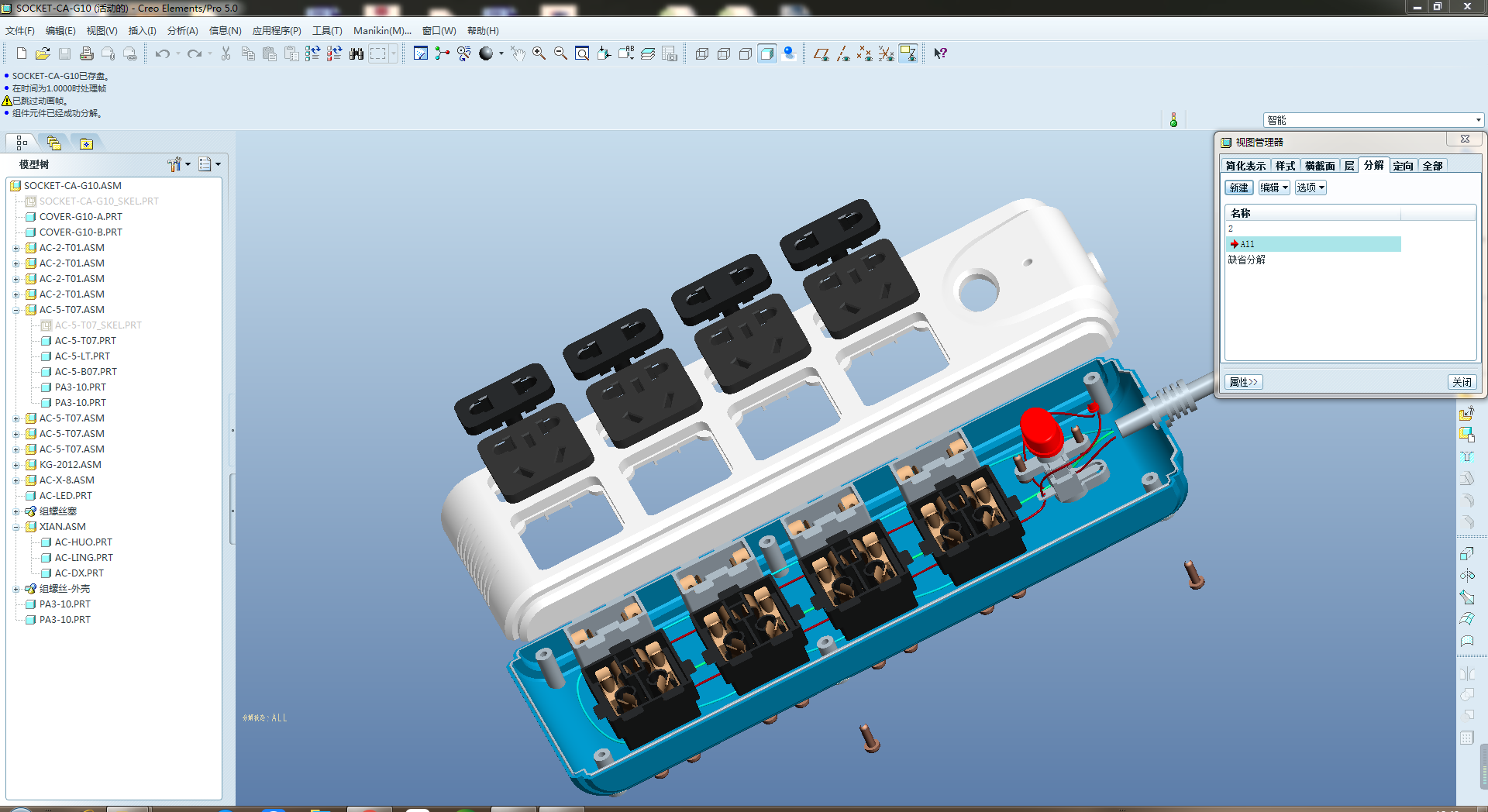Toggle datum axes display

(843, 53)
